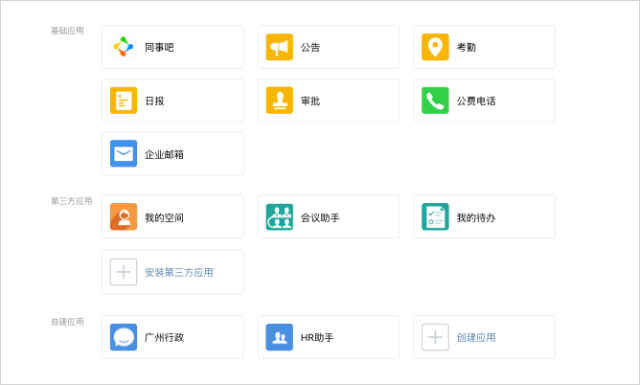Click the plus icon for 安装第三方应用
Image resolution: width=640 pixels, height=385 pixels.
click(x=123, y=272)
